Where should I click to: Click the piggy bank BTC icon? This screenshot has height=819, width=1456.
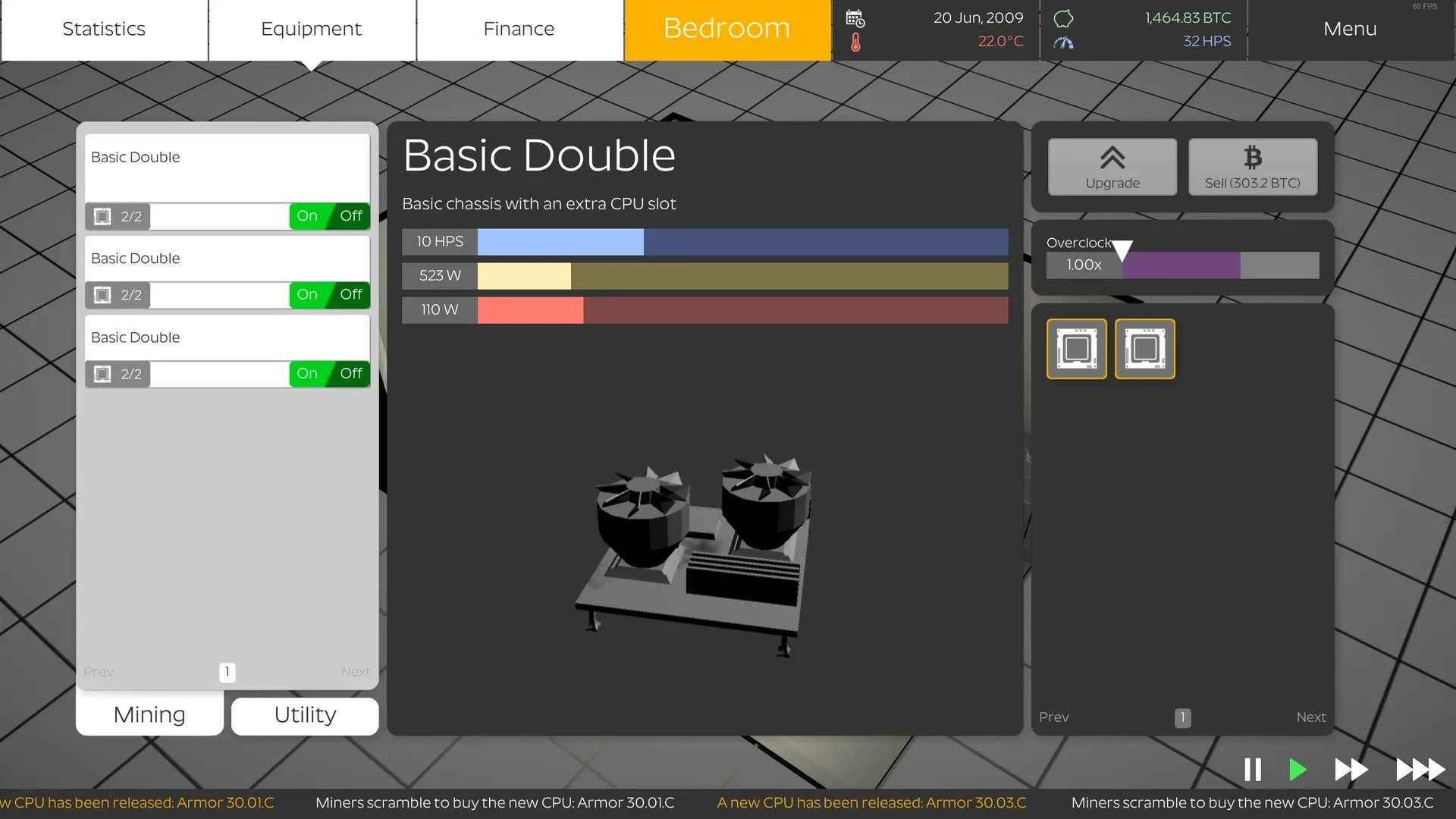coord(1064,18)
